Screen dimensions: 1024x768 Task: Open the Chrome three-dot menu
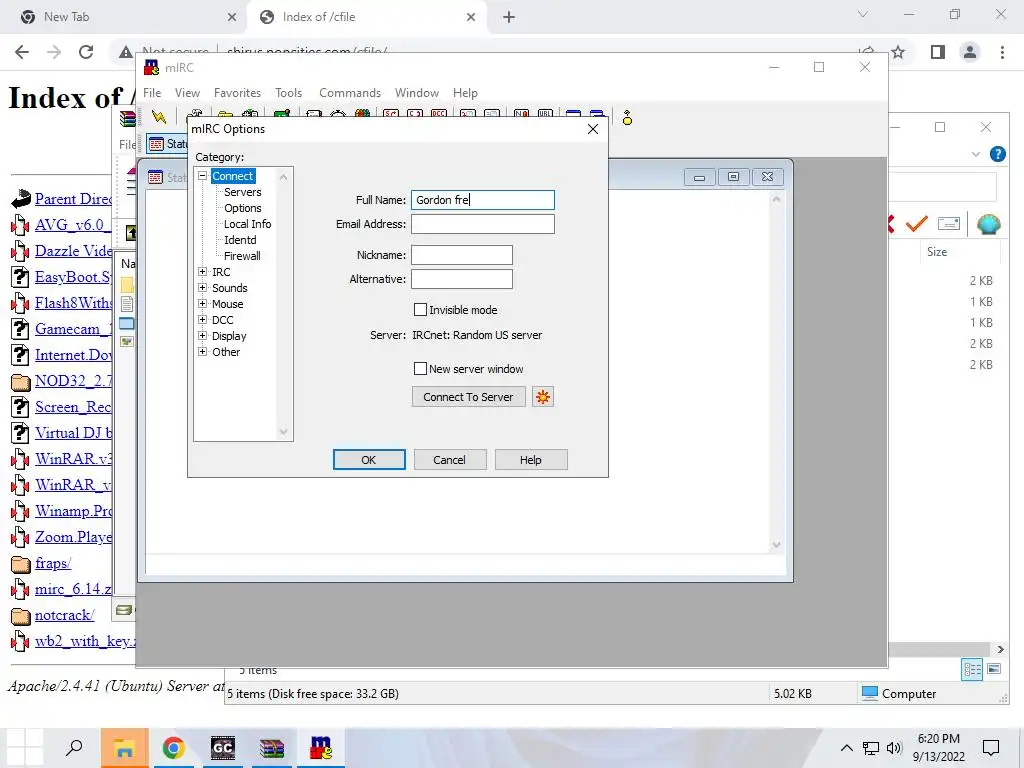(x=1002, y=52)
